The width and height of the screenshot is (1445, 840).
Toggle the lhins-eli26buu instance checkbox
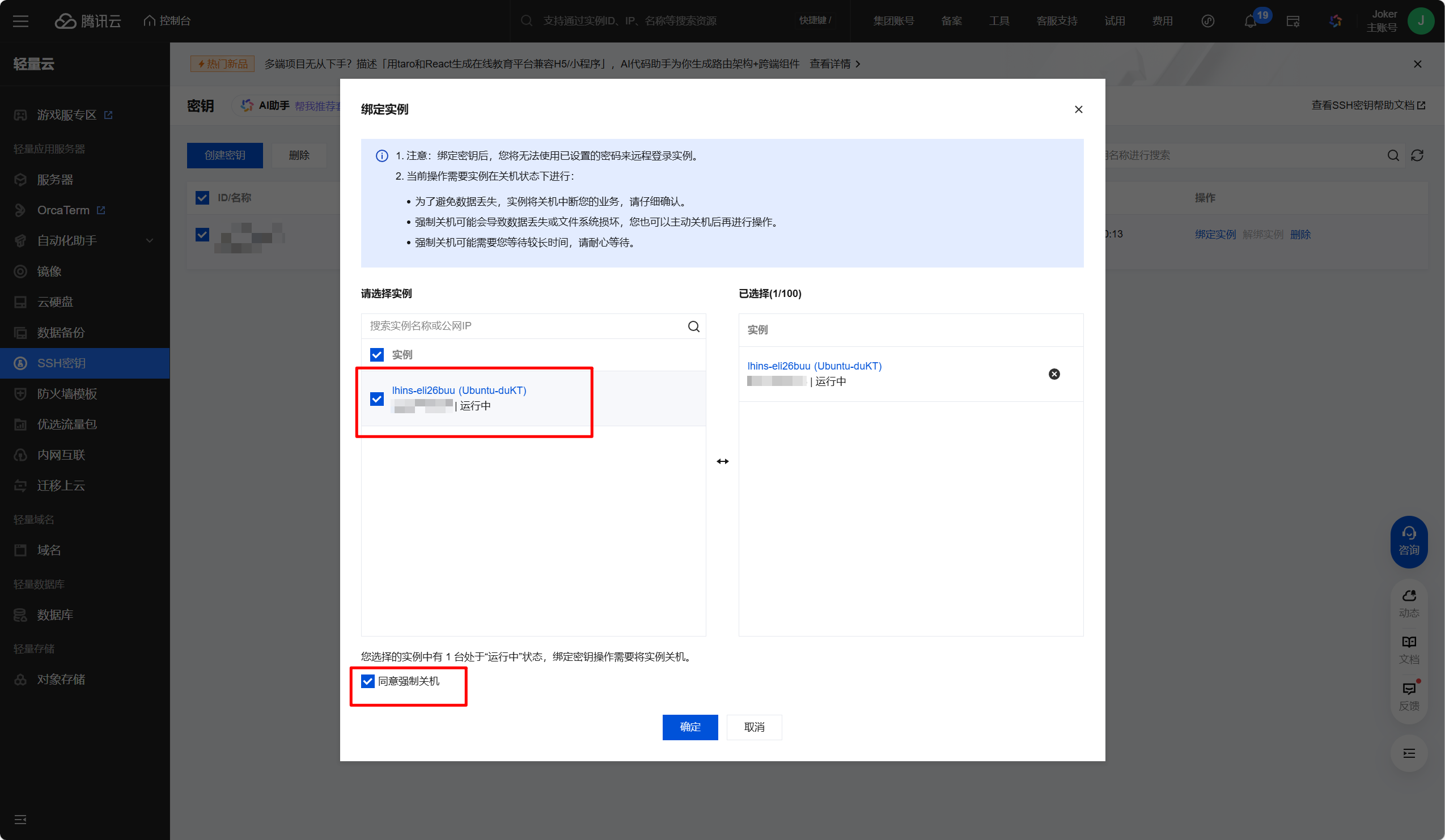(377, 398)
